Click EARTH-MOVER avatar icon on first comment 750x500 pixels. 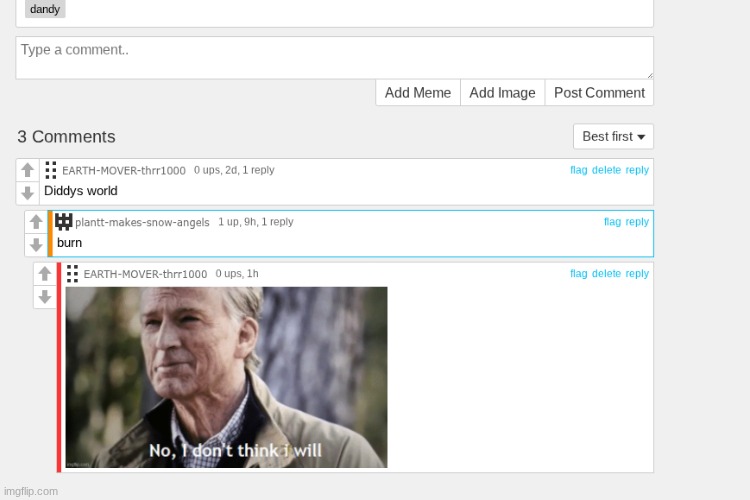point(51,170)
